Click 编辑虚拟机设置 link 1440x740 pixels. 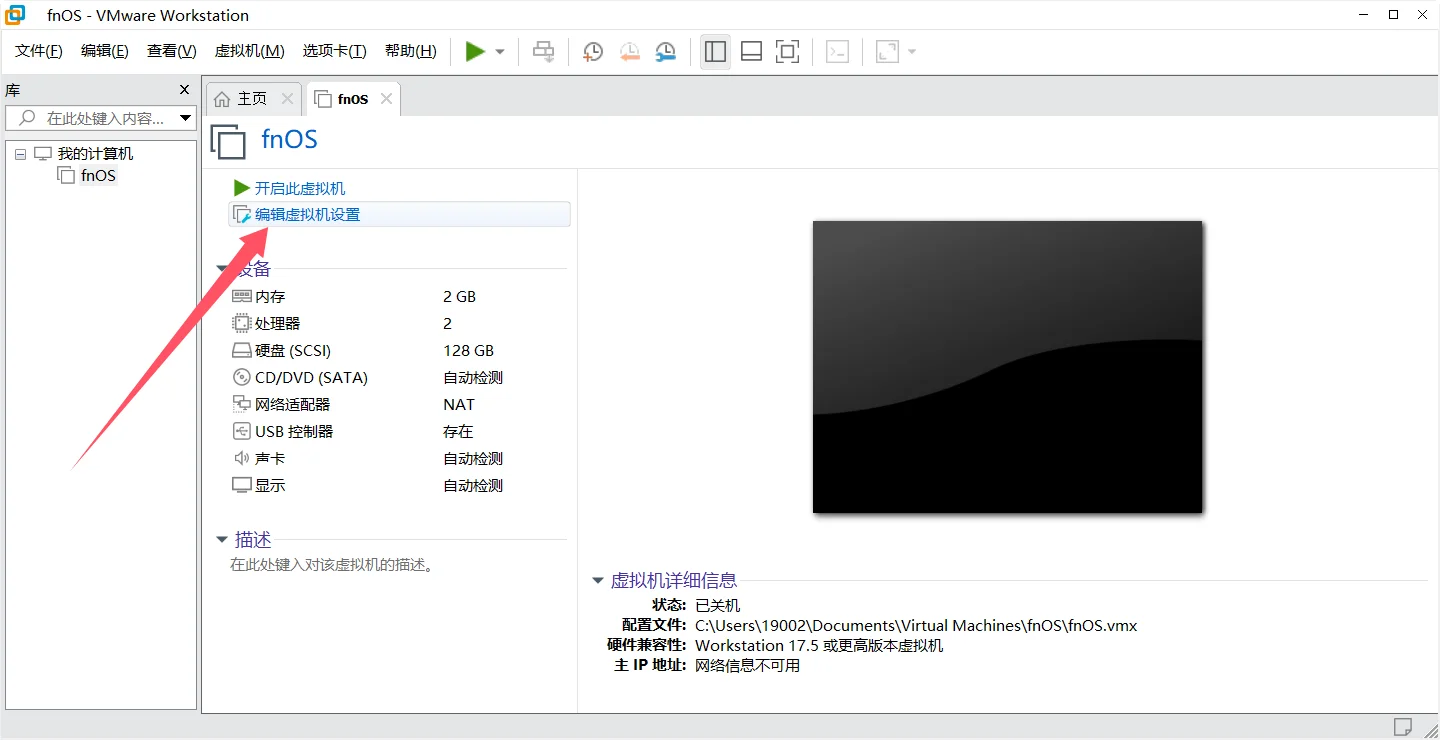tap(307, 214)
